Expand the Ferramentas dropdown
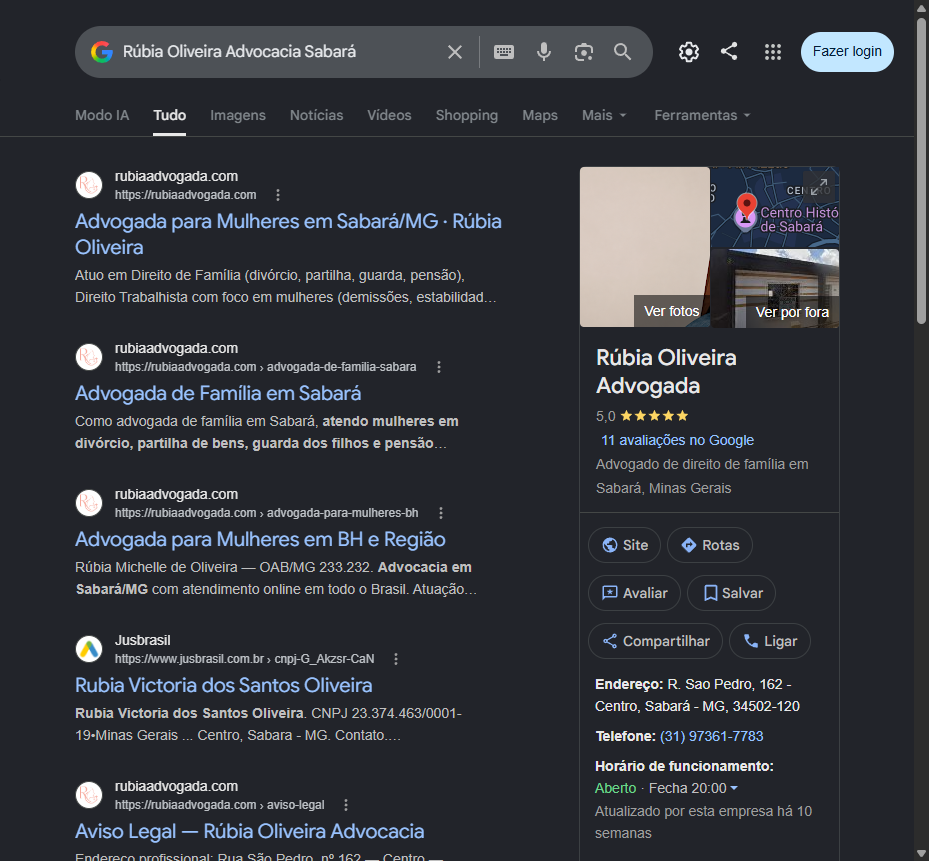This screenshot has height=861, width=929. (x=702, y=115)
